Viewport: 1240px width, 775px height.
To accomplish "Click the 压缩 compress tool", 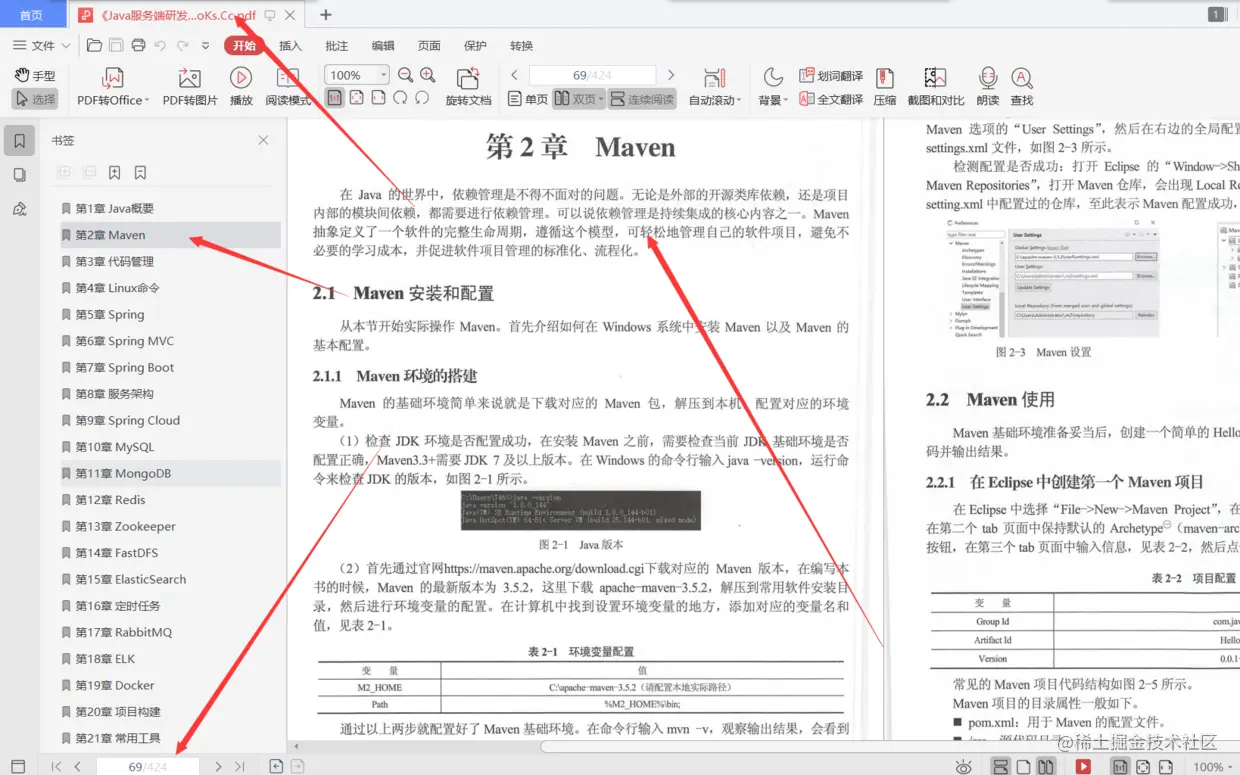I will (x=885, y=86).
